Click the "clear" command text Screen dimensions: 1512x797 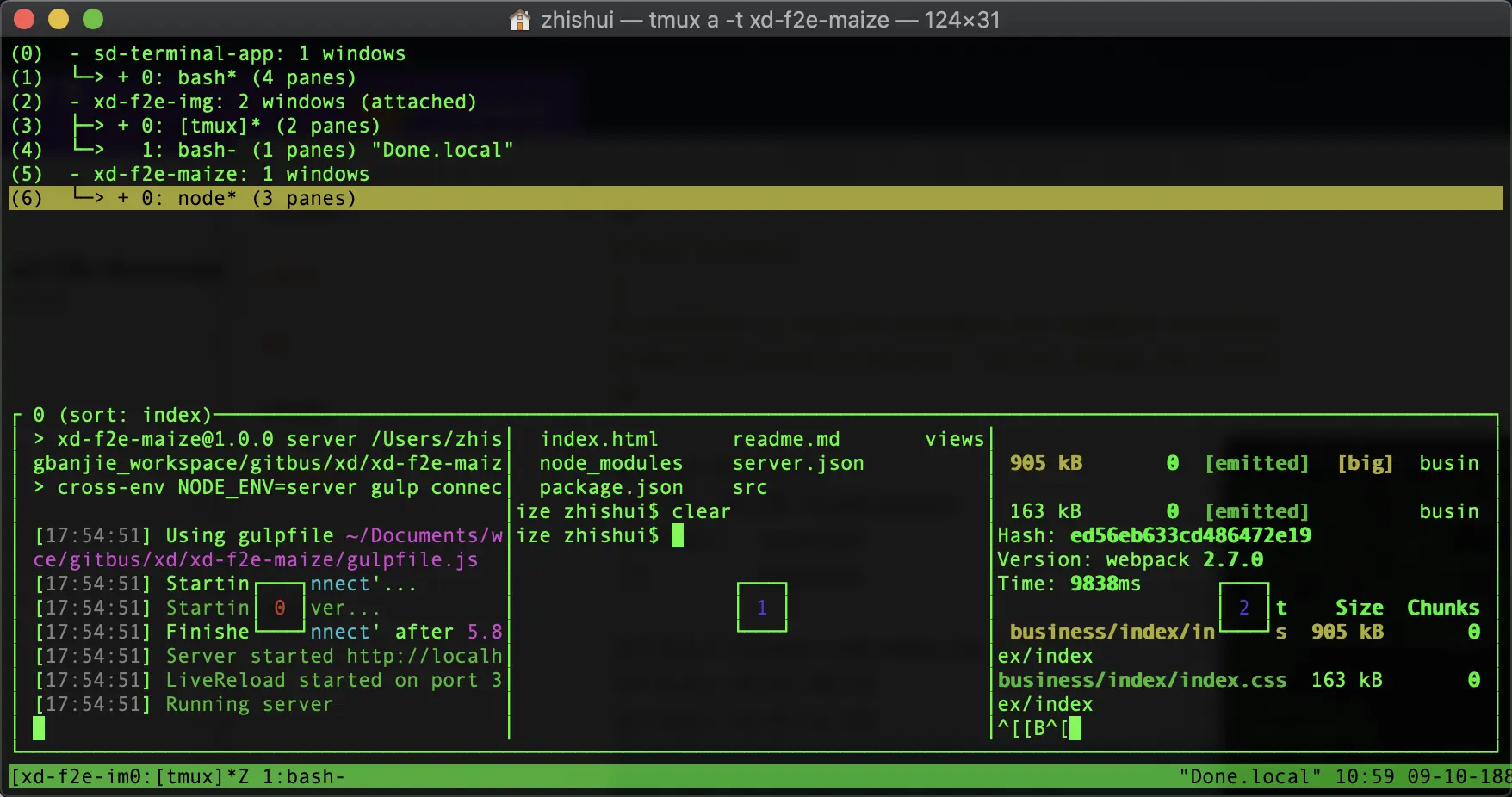coord(702,511)
